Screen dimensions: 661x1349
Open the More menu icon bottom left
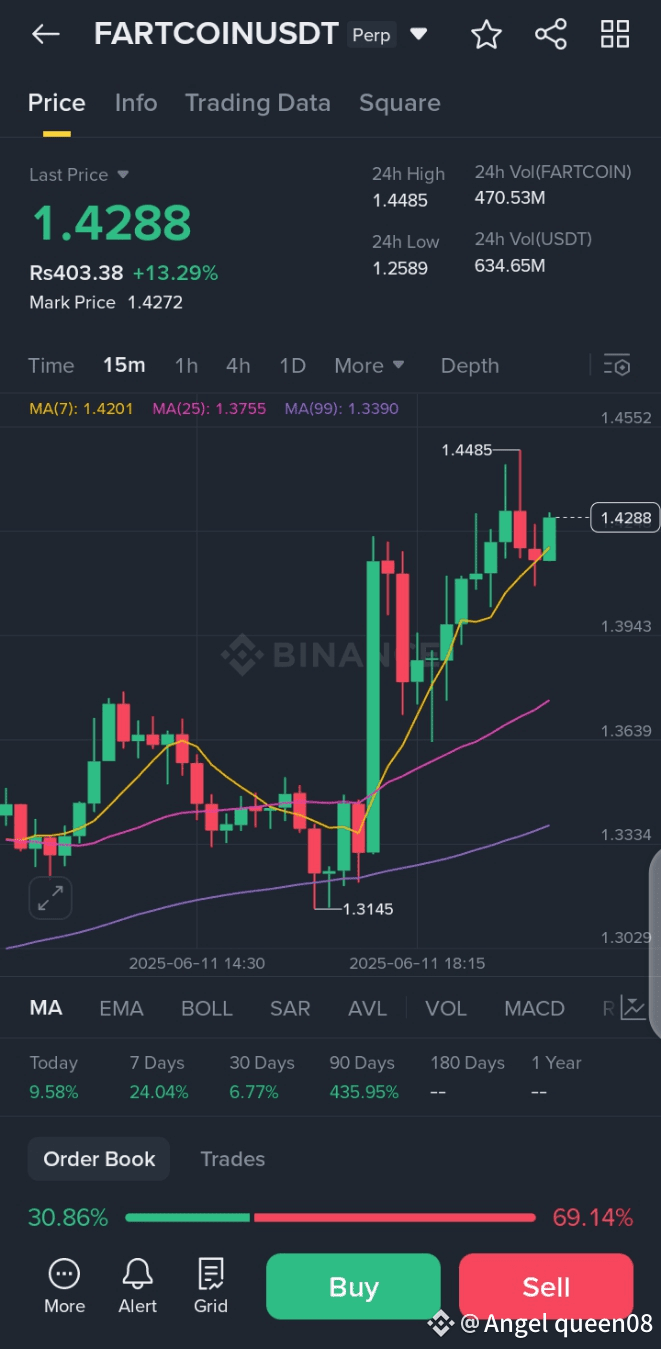pos(64,1284)
